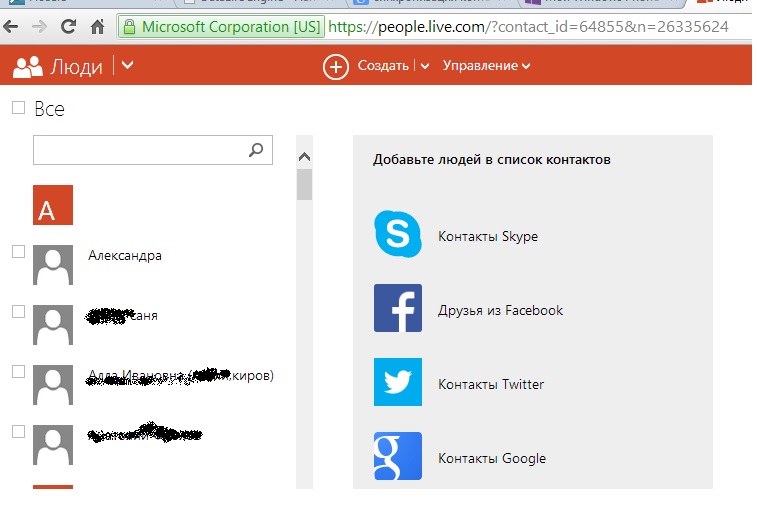Jump to the letter A tile
The width and height of the screenshot is (757, 530).
tap(53, 205)
